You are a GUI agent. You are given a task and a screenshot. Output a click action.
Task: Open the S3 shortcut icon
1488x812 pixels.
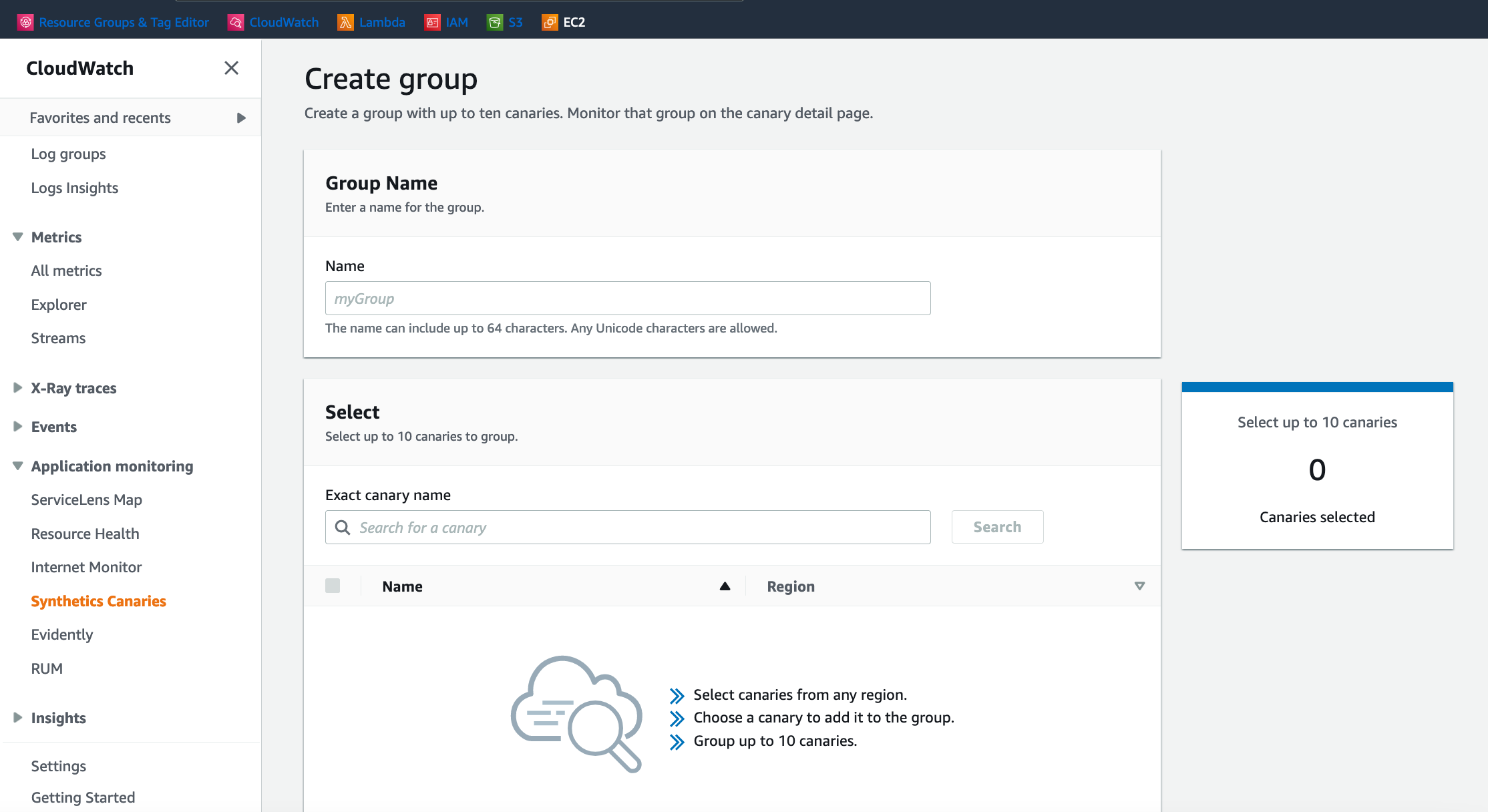click(x=494, y=21)
